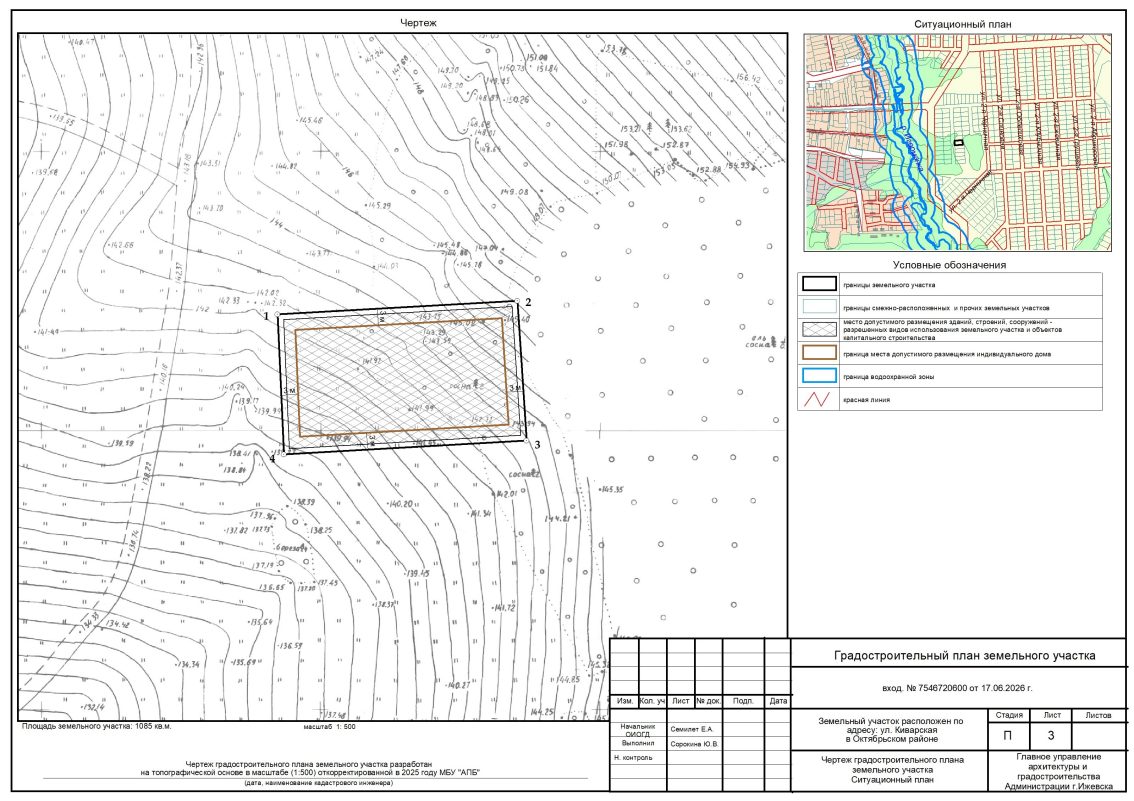Click 'Главное управление архитектуры' organization block
The image size is (1134, 801).
pyautogui.click(x=1058, y=771)
